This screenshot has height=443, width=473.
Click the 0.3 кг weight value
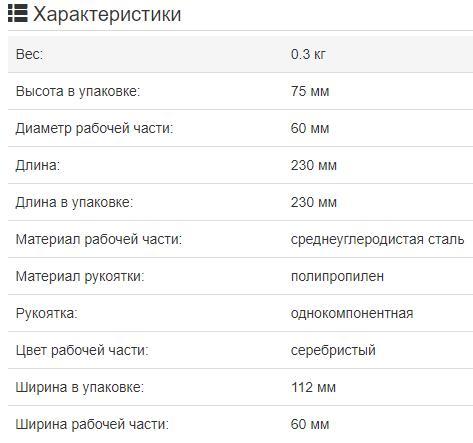[x=308, y=54]
